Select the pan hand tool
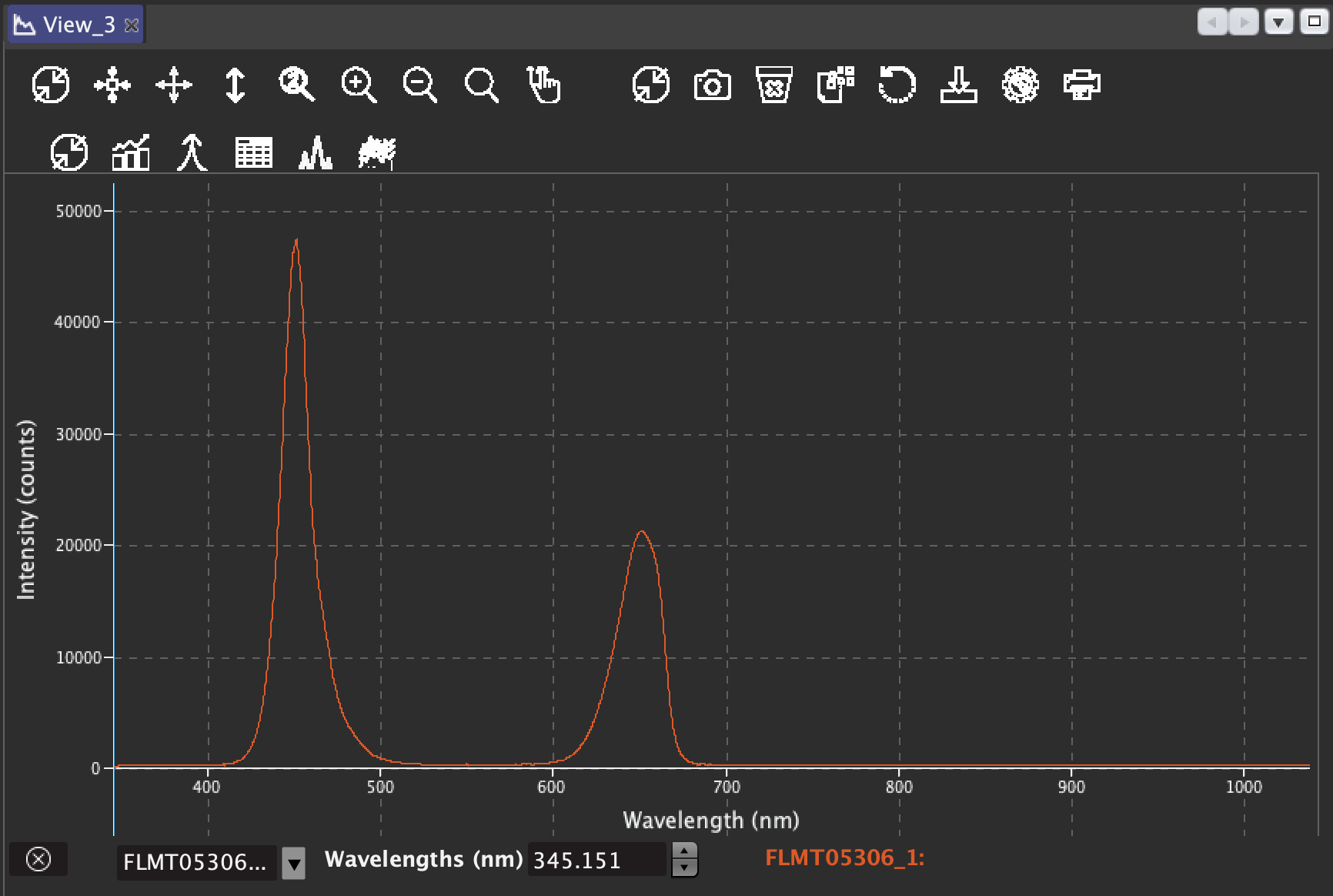Viewport: 1333px width, 896px height. 543,85
